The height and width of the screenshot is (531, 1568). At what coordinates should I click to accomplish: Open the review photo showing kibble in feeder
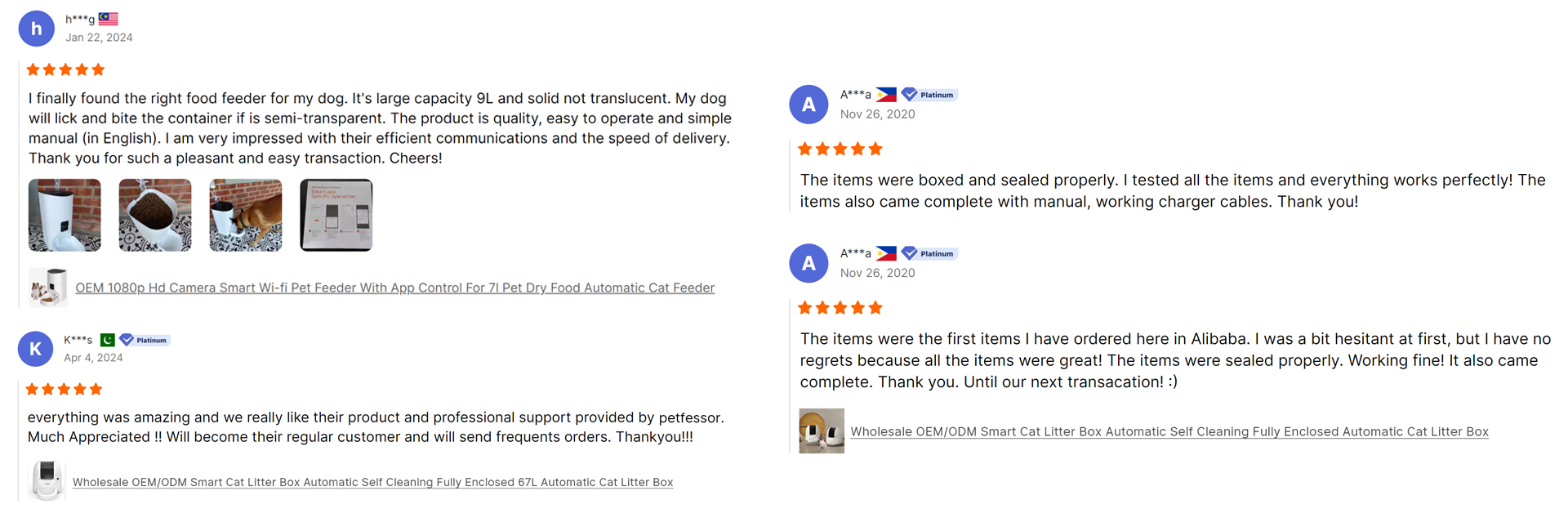(x=155, y=215)
